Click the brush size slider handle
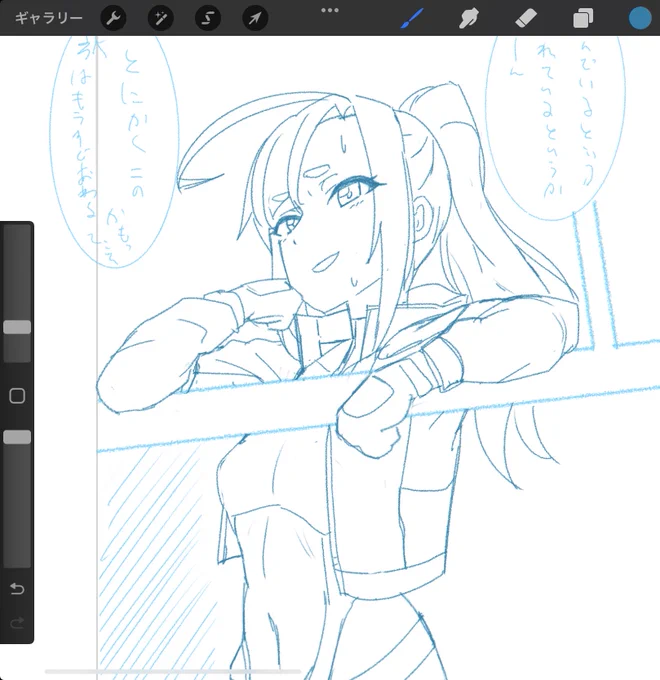Image resolution: width=660 pixels, height=680 pixels. [17, 327]
